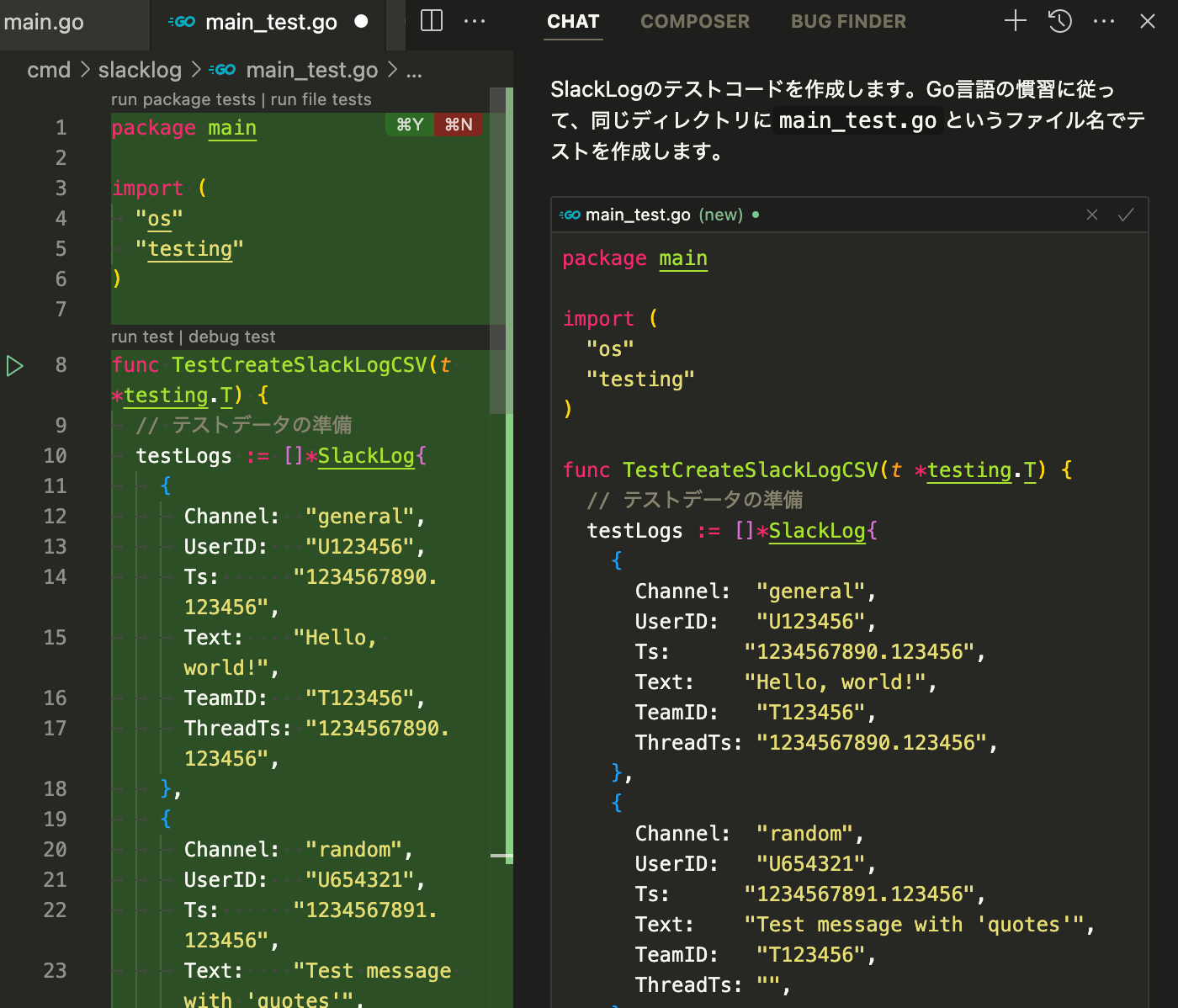1178x1008 pixels.
Task: Run test with green play gutter icon
Action: pos(15,366)
